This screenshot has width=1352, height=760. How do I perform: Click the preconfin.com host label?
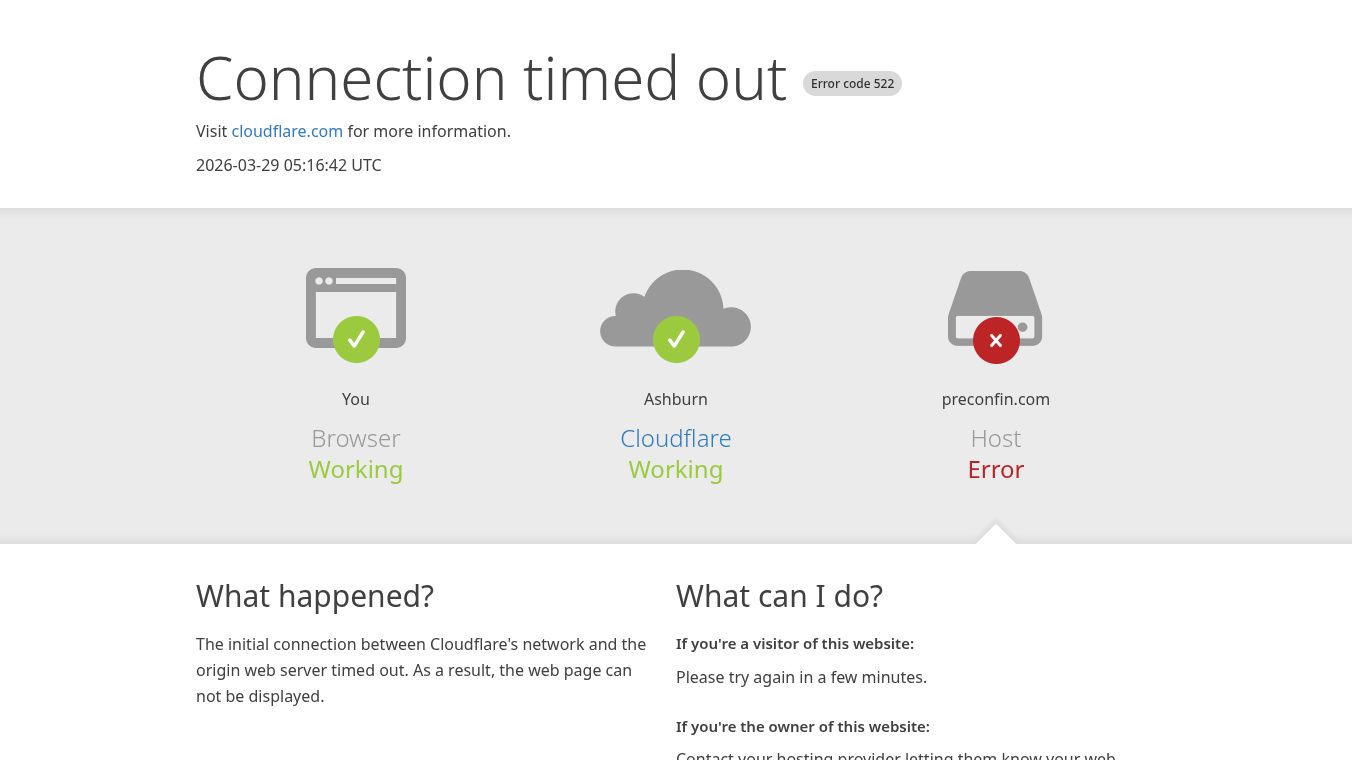(x=995, y=399)
